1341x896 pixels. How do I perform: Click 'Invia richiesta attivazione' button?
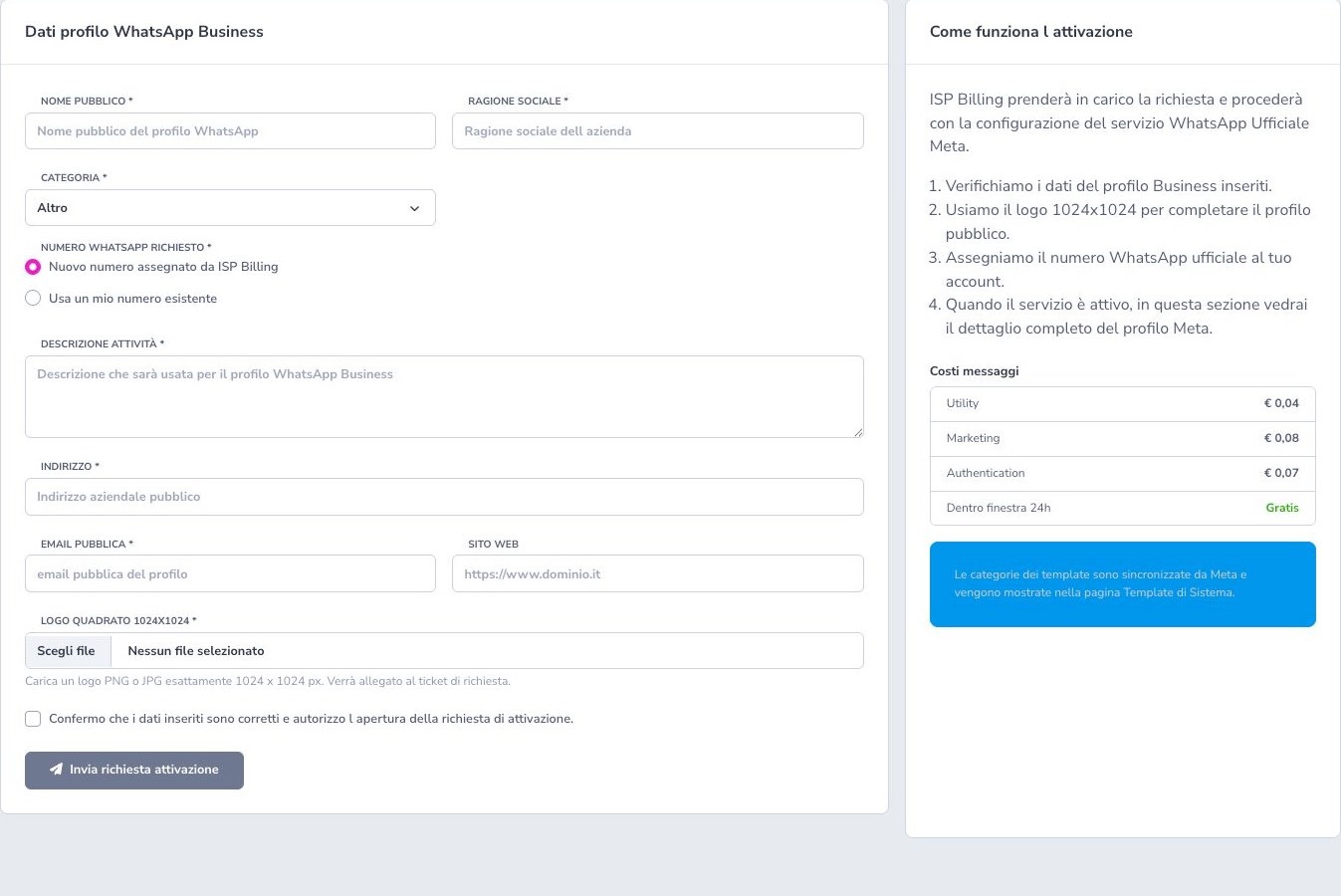point(134,771)
